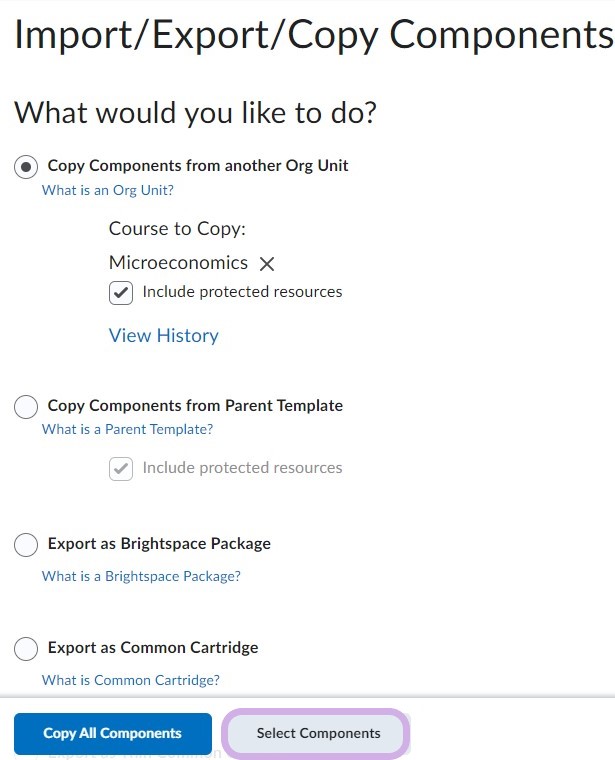Viewport: 615px width, 760px height.
Task: Click the Select Components button
Action: pos(318,733)
